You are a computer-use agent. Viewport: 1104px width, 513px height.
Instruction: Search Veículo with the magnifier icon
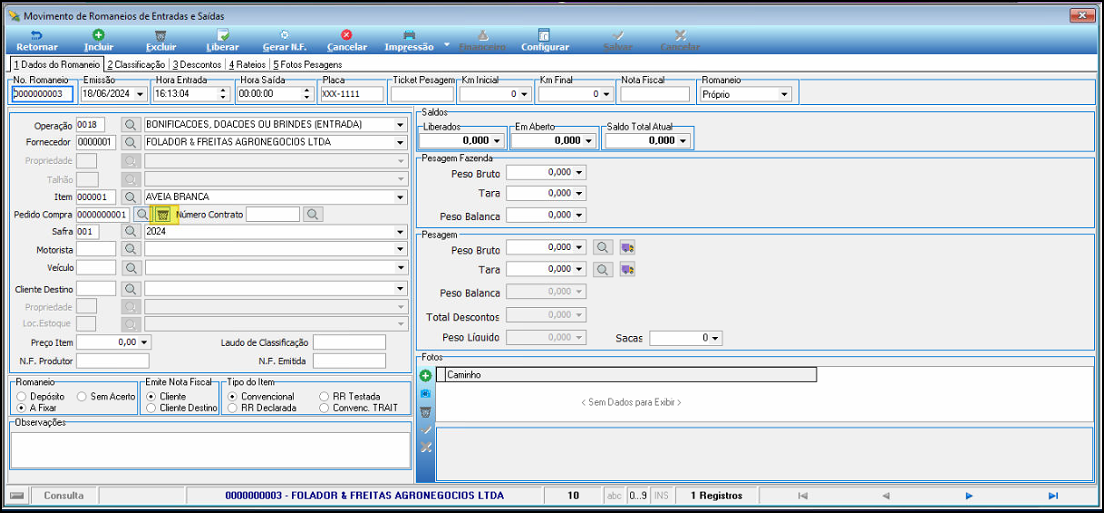(130, 267)
